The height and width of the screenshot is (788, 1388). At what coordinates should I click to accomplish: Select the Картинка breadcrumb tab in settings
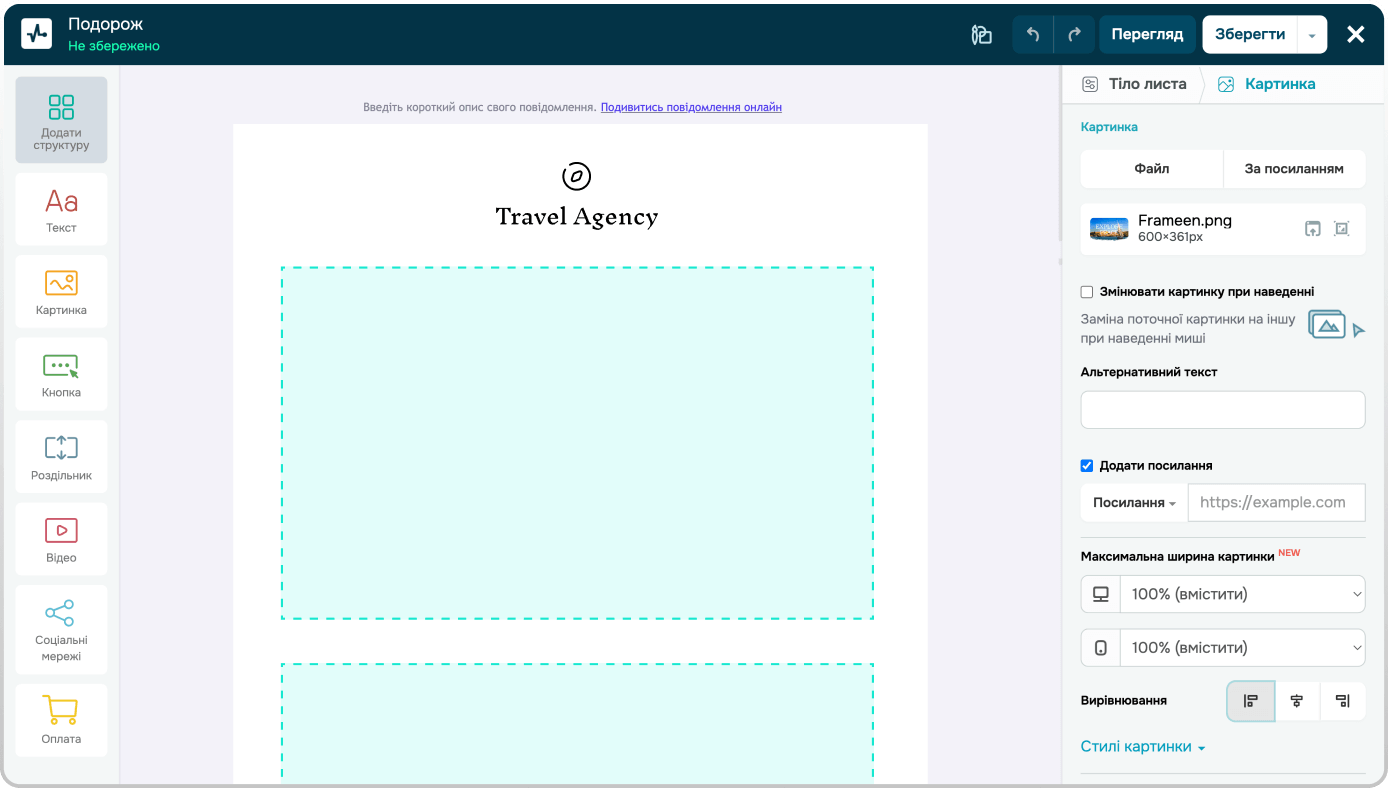point(1267,84)
